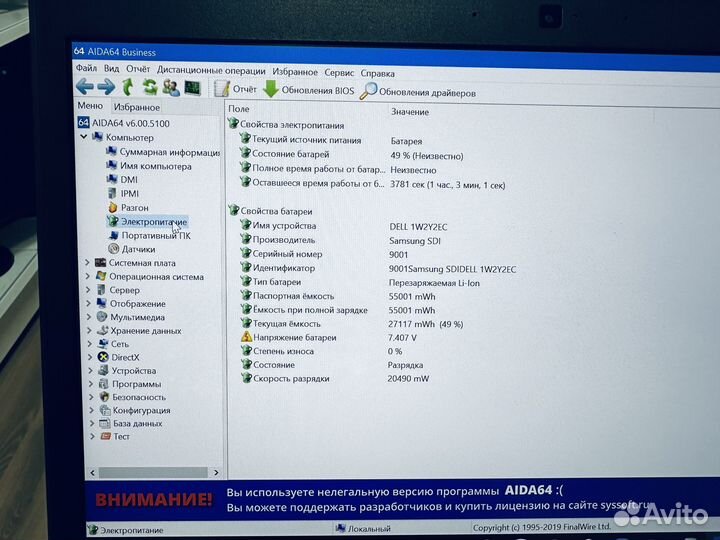Collapse the Компьютер tree node
The width and height of the screenshot is (720, 540).
(84, 137)
